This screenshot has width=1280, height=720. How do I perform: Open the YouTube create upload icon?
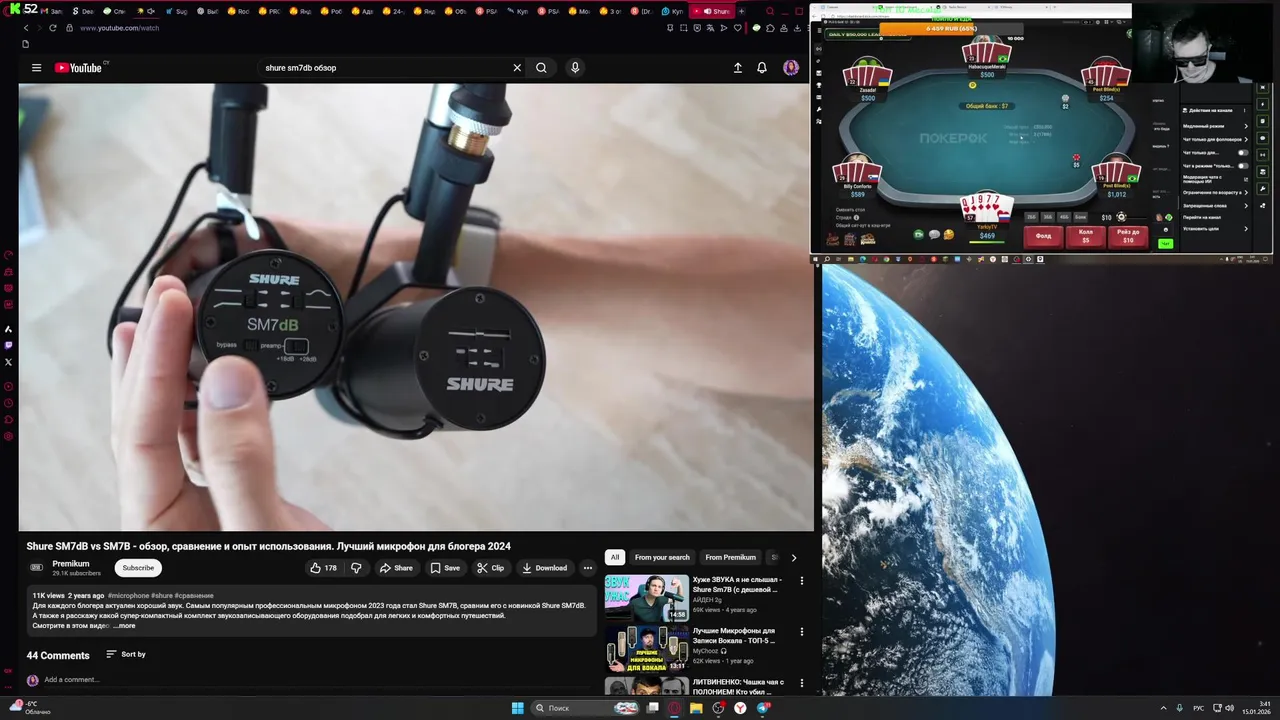tap(738, 68)
